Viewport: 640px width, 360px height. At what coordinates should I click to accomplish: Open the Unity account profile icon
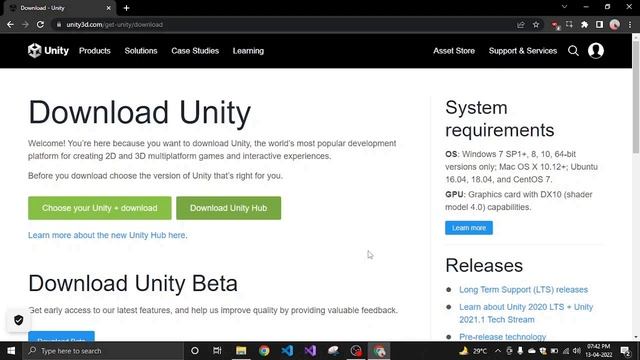click(x=596, y=51)
